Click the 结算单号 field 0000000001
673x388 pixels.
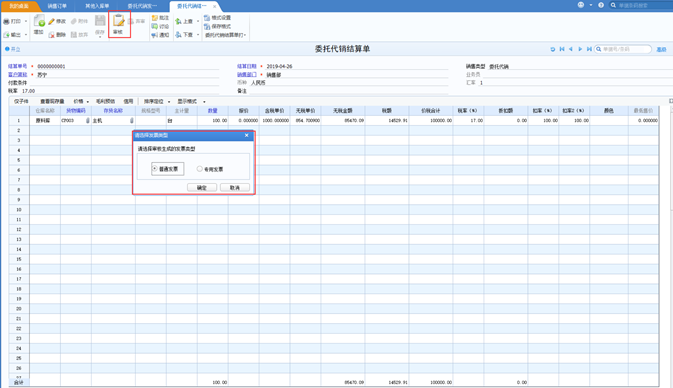tap(127, 67)
